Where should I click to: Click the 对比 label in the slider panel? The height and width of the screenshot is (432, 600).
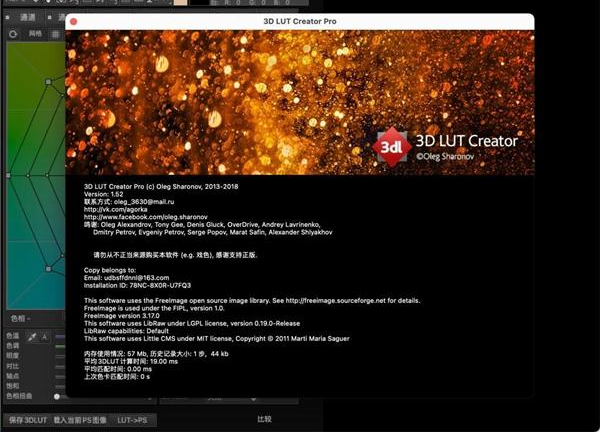point(13,366)
